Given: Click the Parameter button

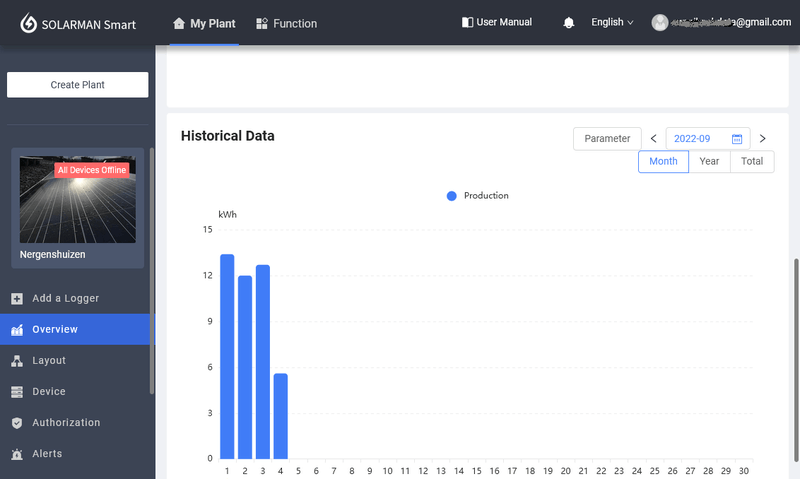Looking at the screenshot, I should (607, 139).
